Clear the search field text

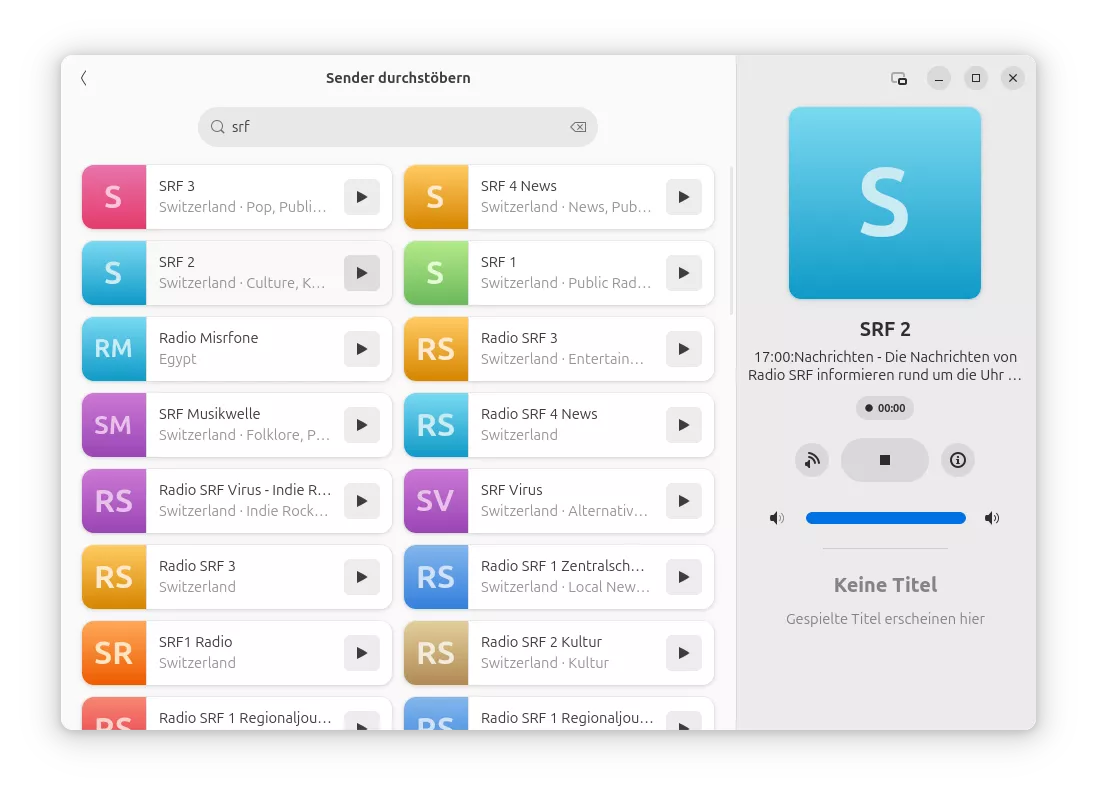pos(578,127)
